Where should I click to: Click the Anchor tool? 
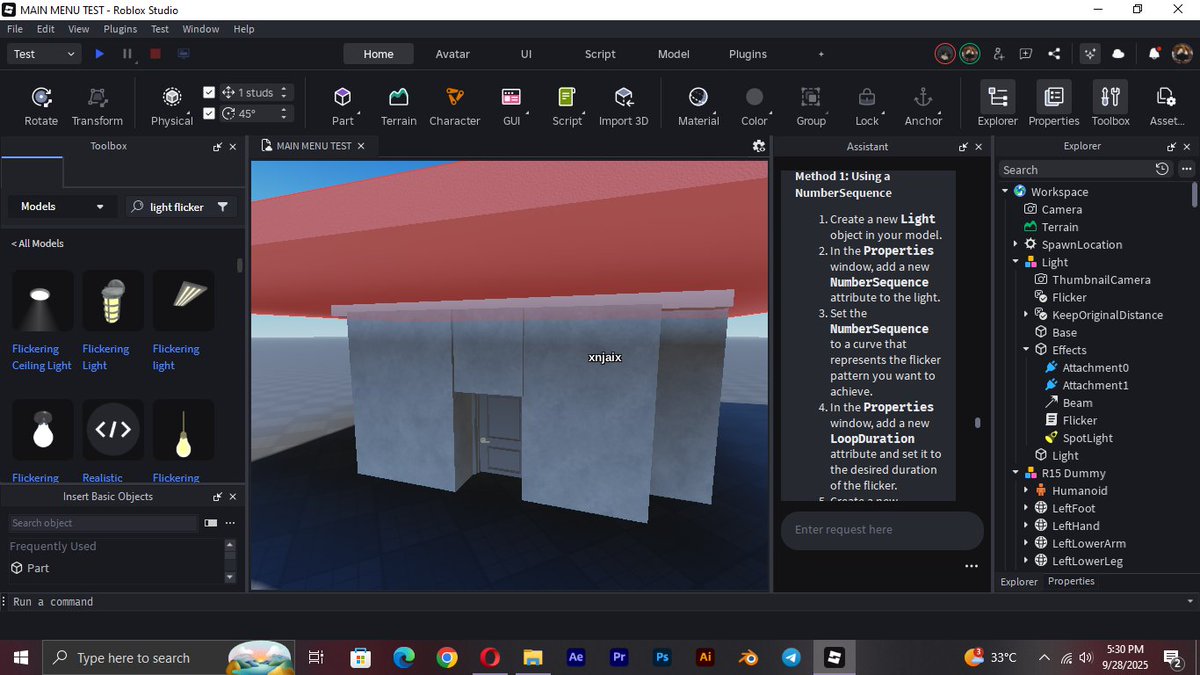(x=923, y=105)
